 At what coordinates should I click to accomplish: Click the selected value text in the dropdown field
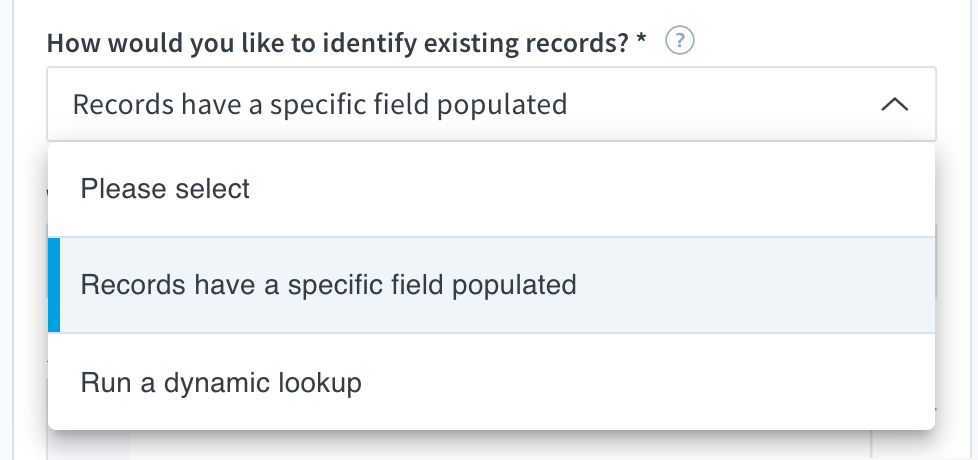[x=320, y=104]
